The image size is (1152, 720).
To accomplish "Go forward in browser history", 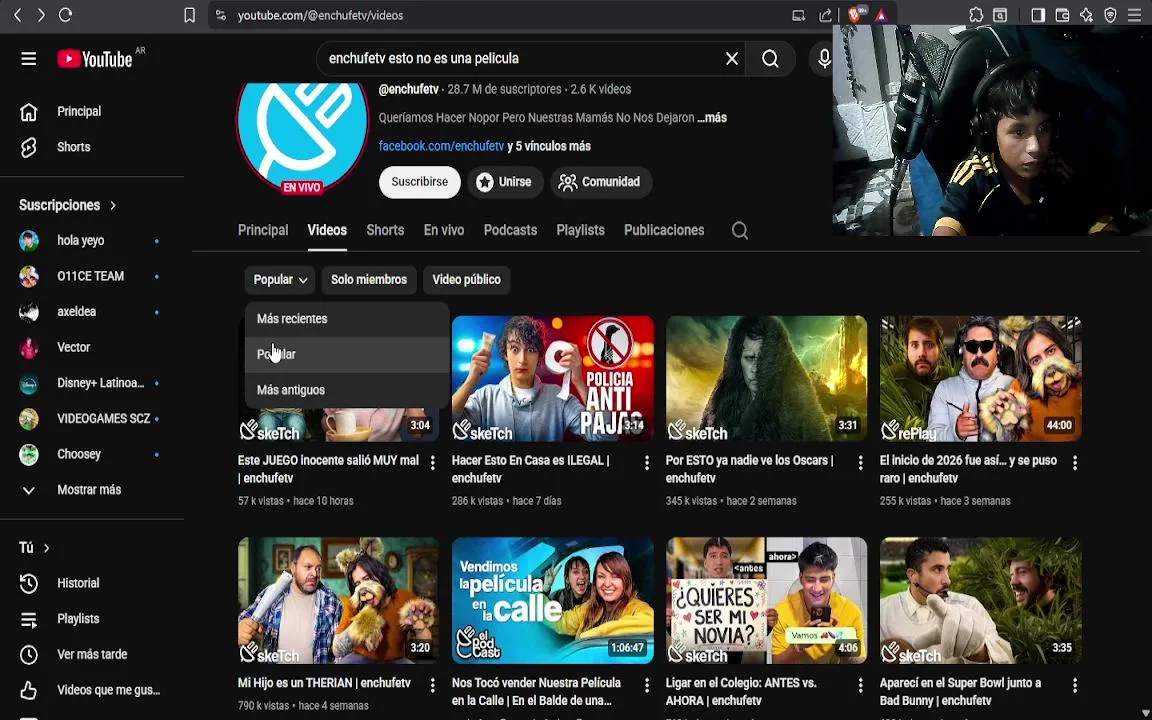I will [41, 15].
